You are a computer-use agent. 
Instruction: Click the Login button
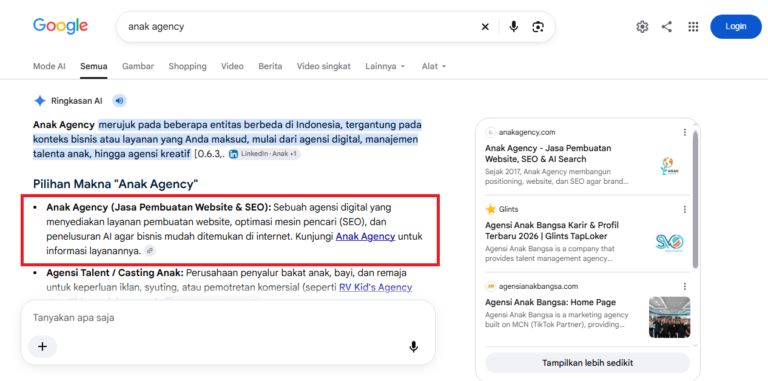736,26
